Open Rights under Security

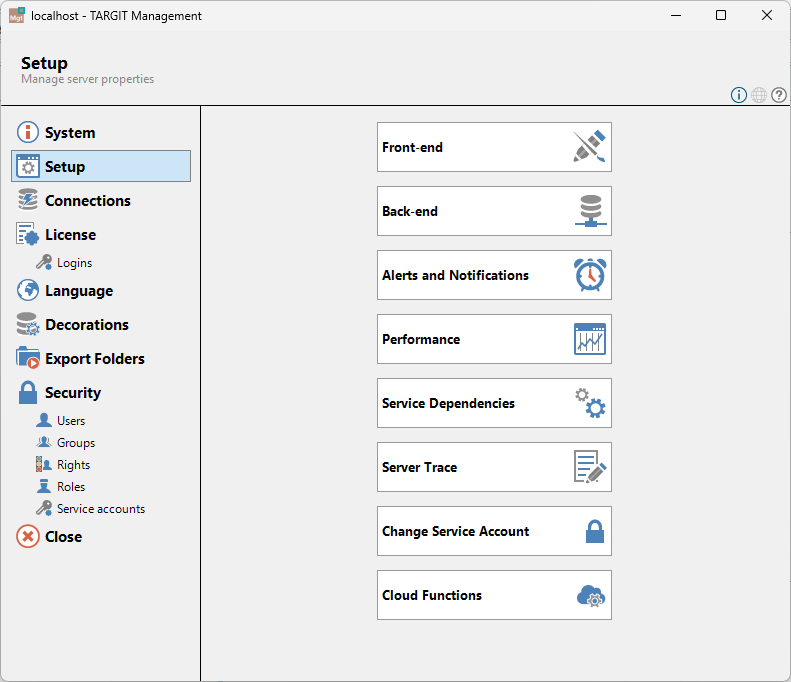pyautogui.click(x=73, y=465)
